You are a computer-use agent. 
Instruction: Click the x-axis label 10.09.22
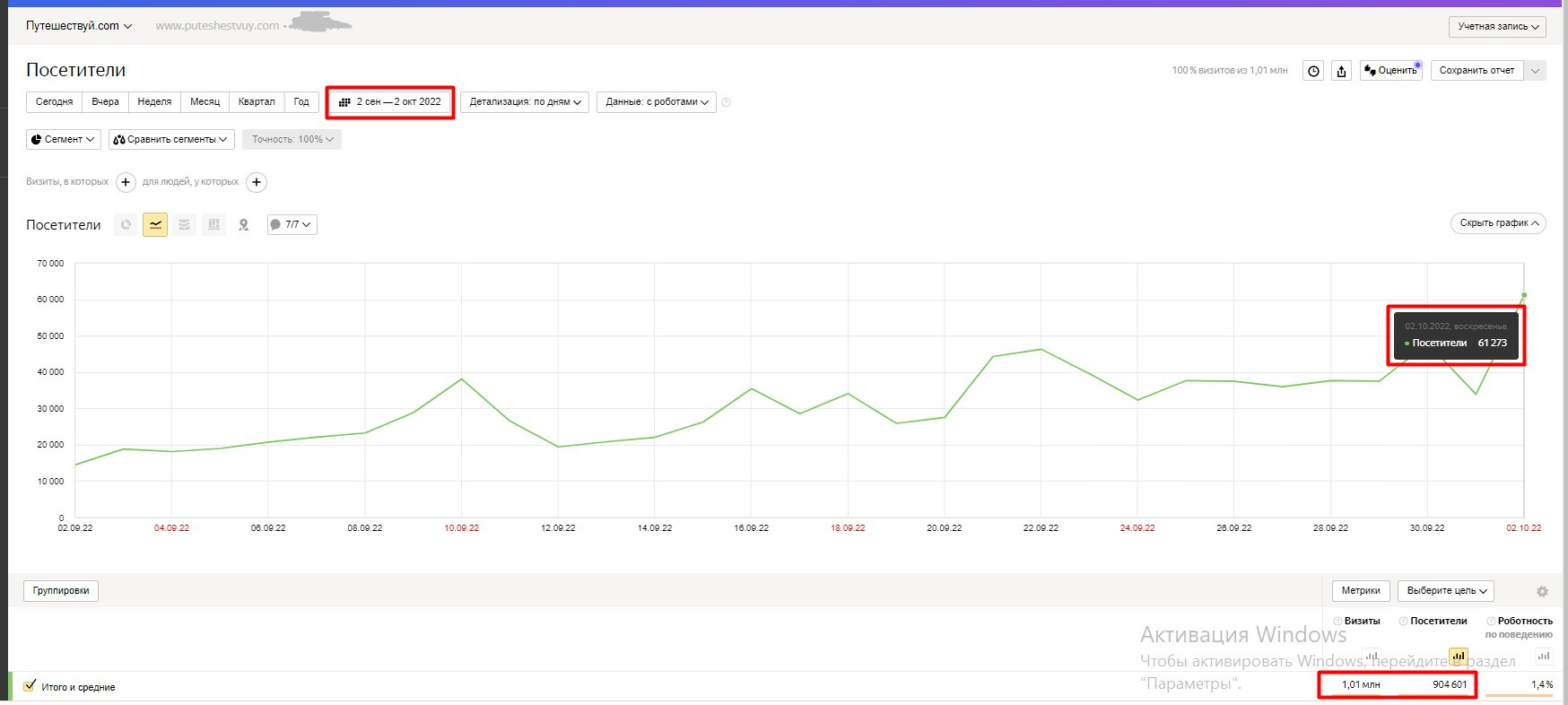[462, 528]
